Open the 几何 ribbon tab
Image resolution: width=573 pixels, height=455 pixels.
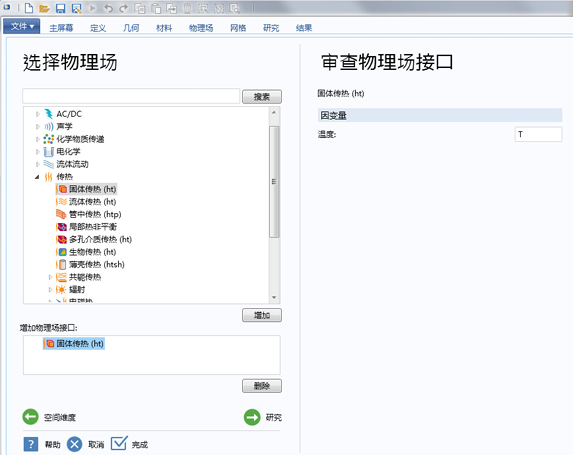(131, 28)
